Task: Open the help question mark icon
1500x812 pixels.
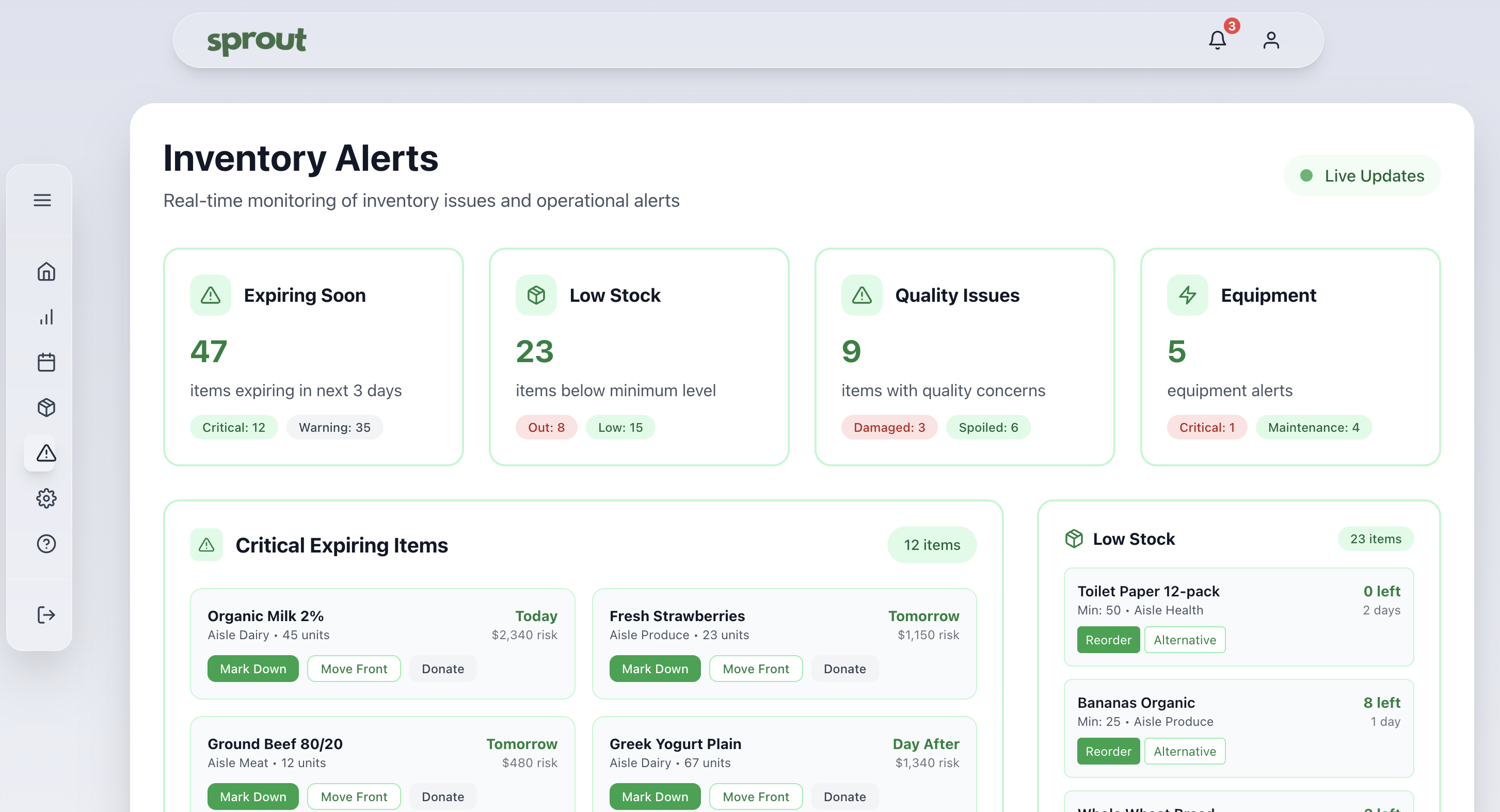Action: click(46, 544)
